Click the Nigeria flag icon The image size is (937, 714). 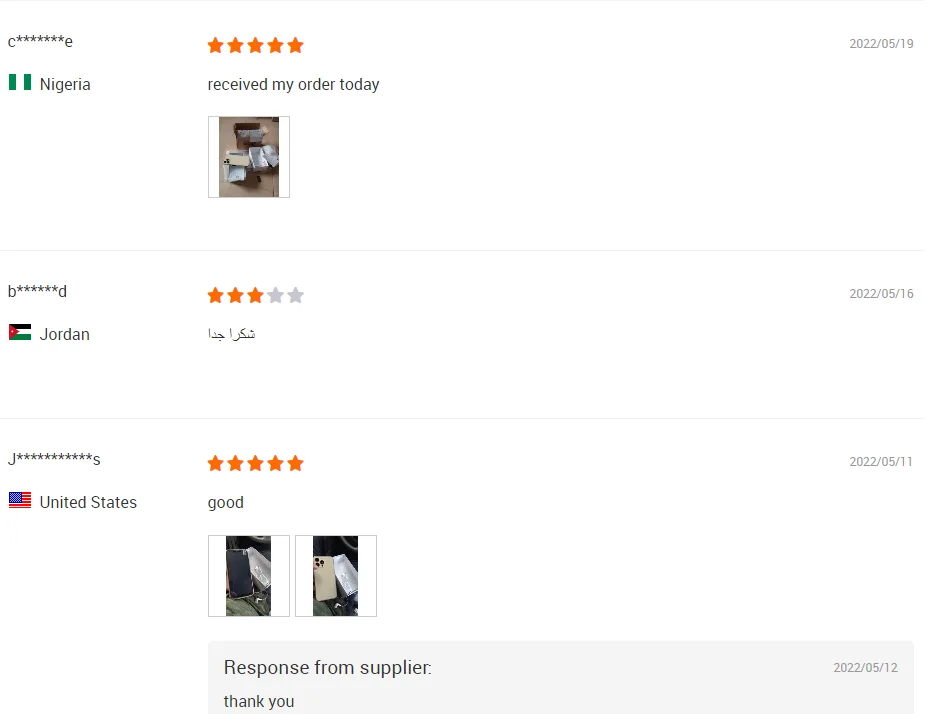(x=20, y=82)
